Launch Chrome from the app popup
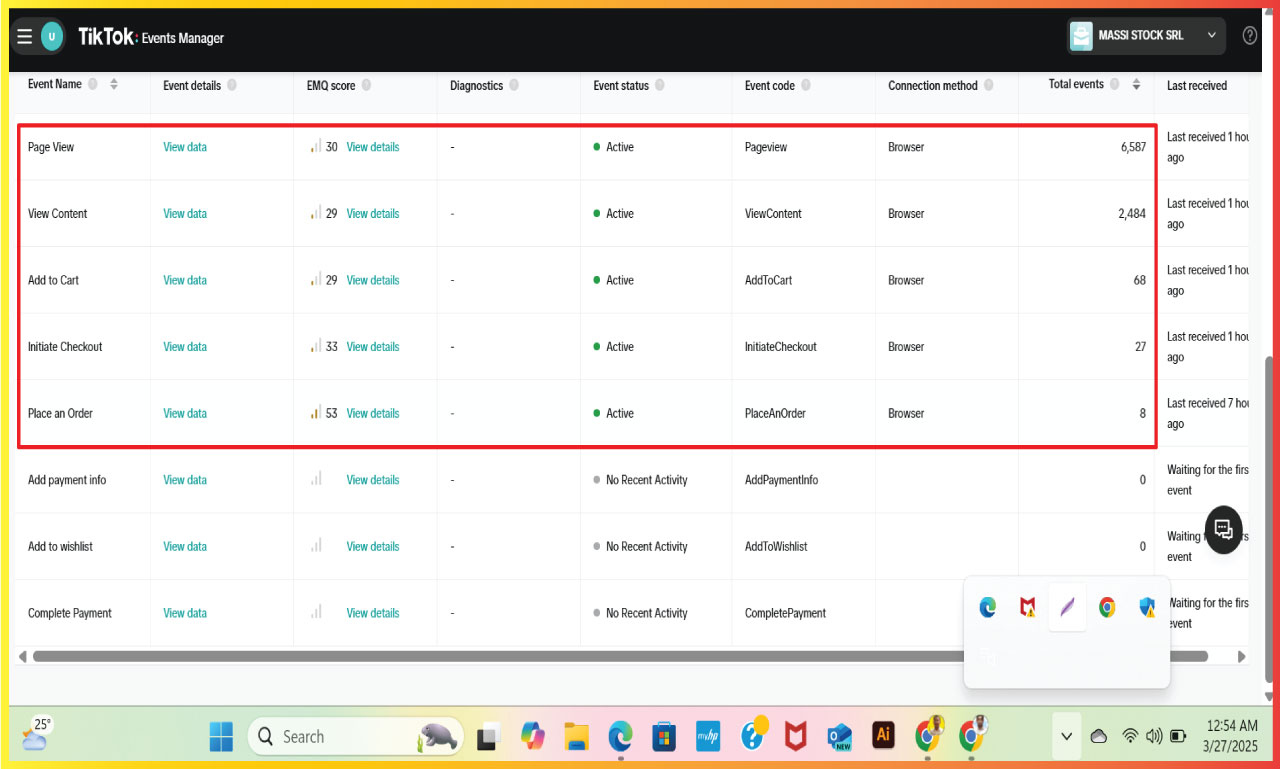This screenshot has height=769, width=1280. 1107,606
